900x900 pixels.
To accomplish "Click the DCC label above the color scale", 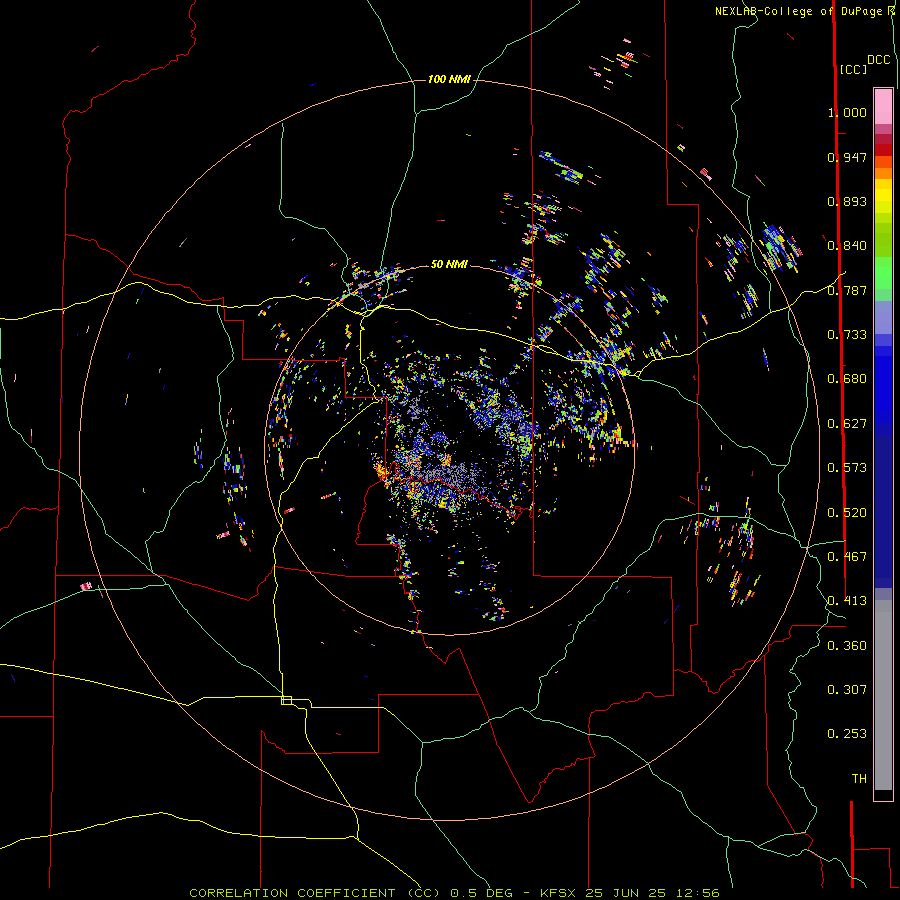I will coord(879,59).
